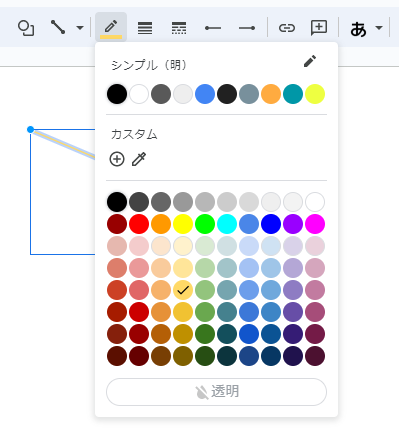Set line color to 透明
The image size is (399, 436).
pos(216,392)
